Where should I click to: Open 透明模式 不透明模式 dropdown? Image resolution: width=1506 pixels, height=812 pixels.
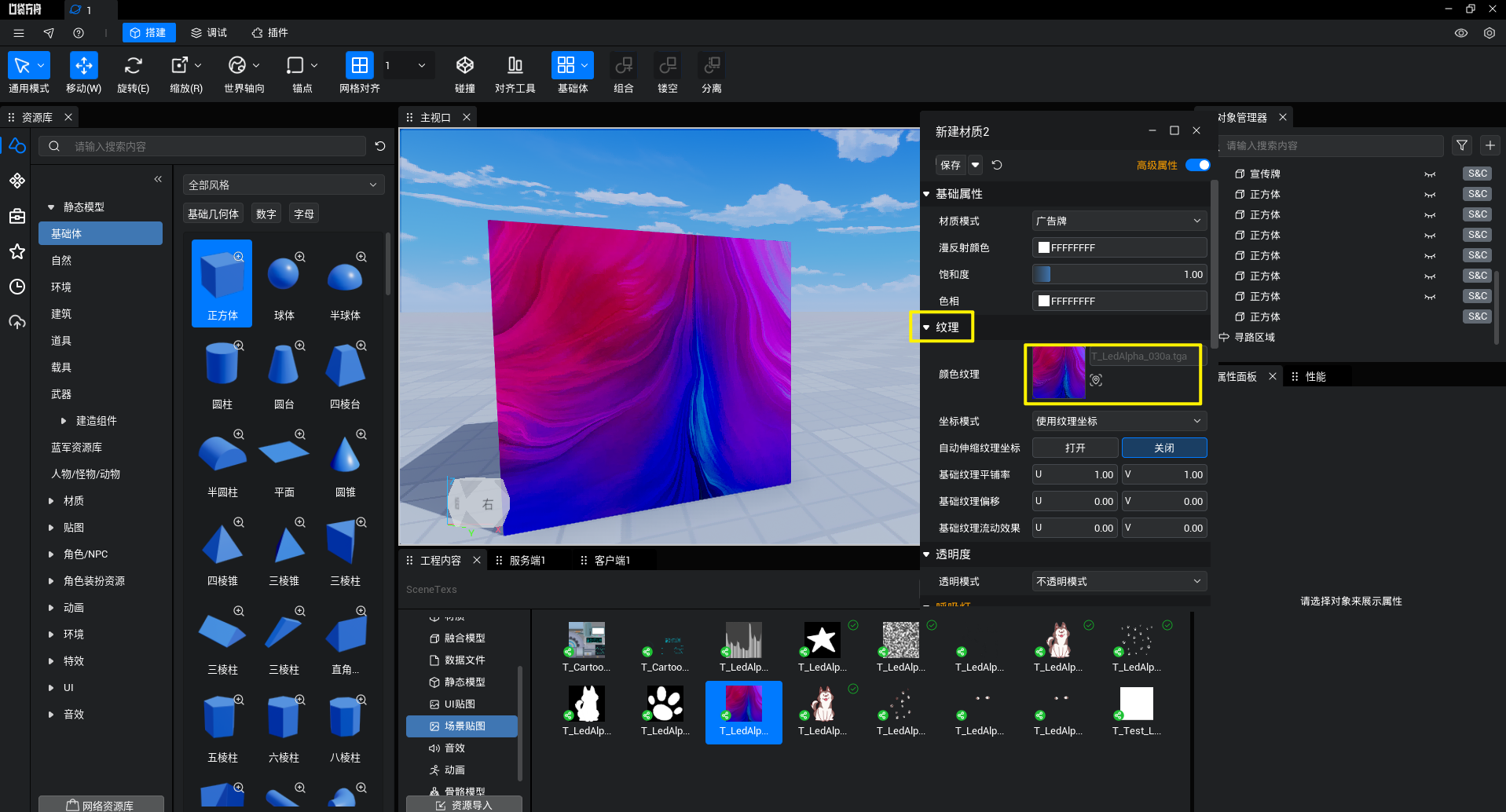1119,581
